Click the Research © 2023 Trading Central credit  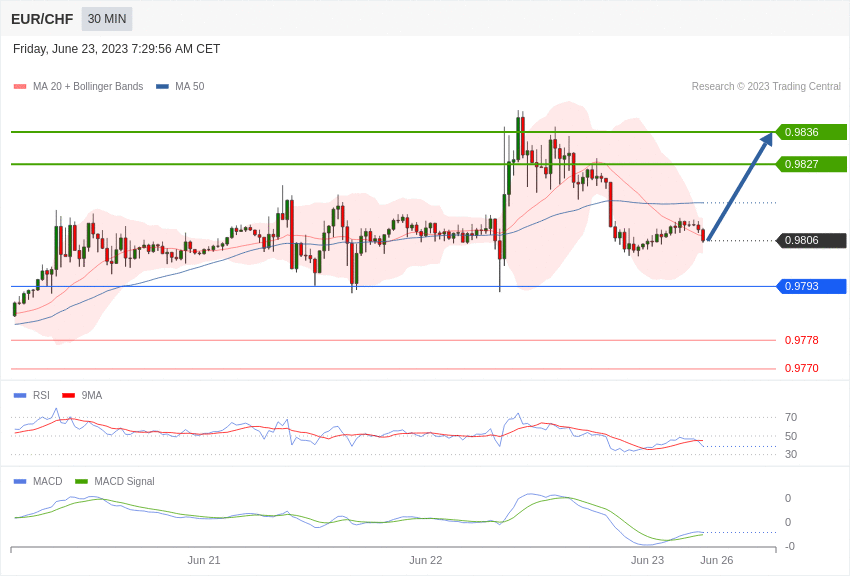(766, 86)
